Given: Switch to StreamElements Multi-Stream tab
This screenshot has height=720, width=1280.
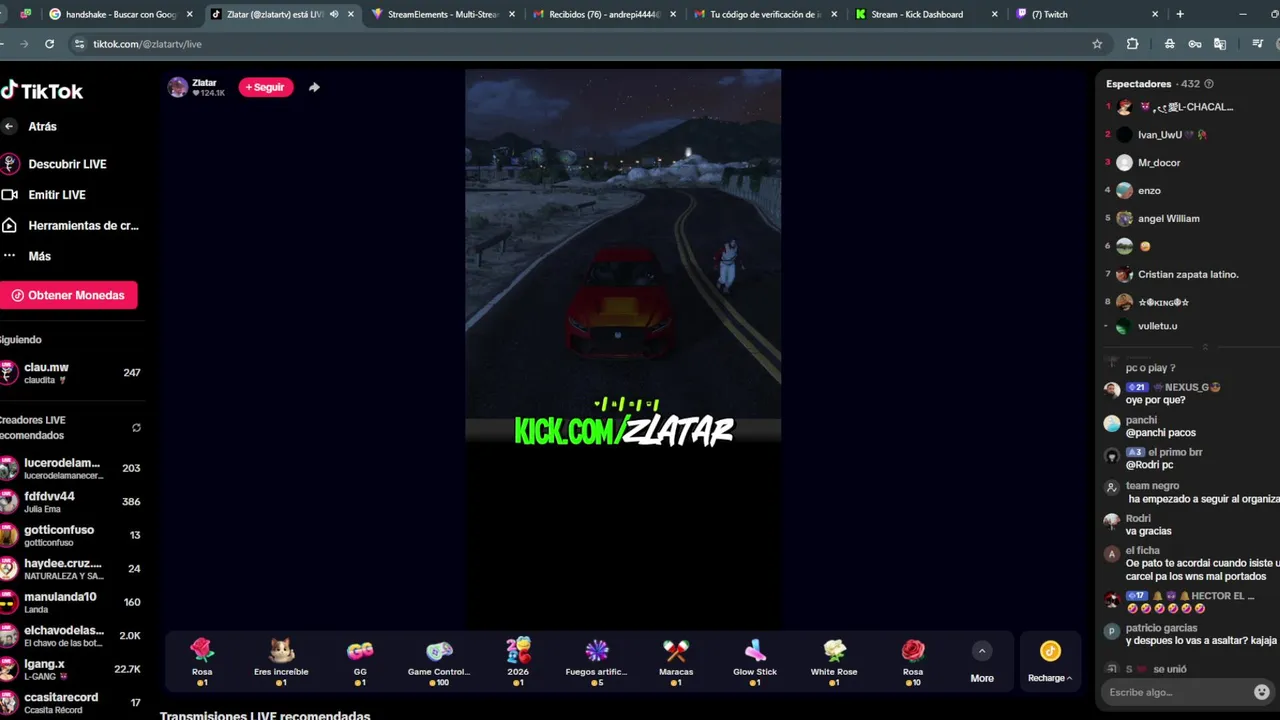Looking at the screenshot, I should (445, 14).
